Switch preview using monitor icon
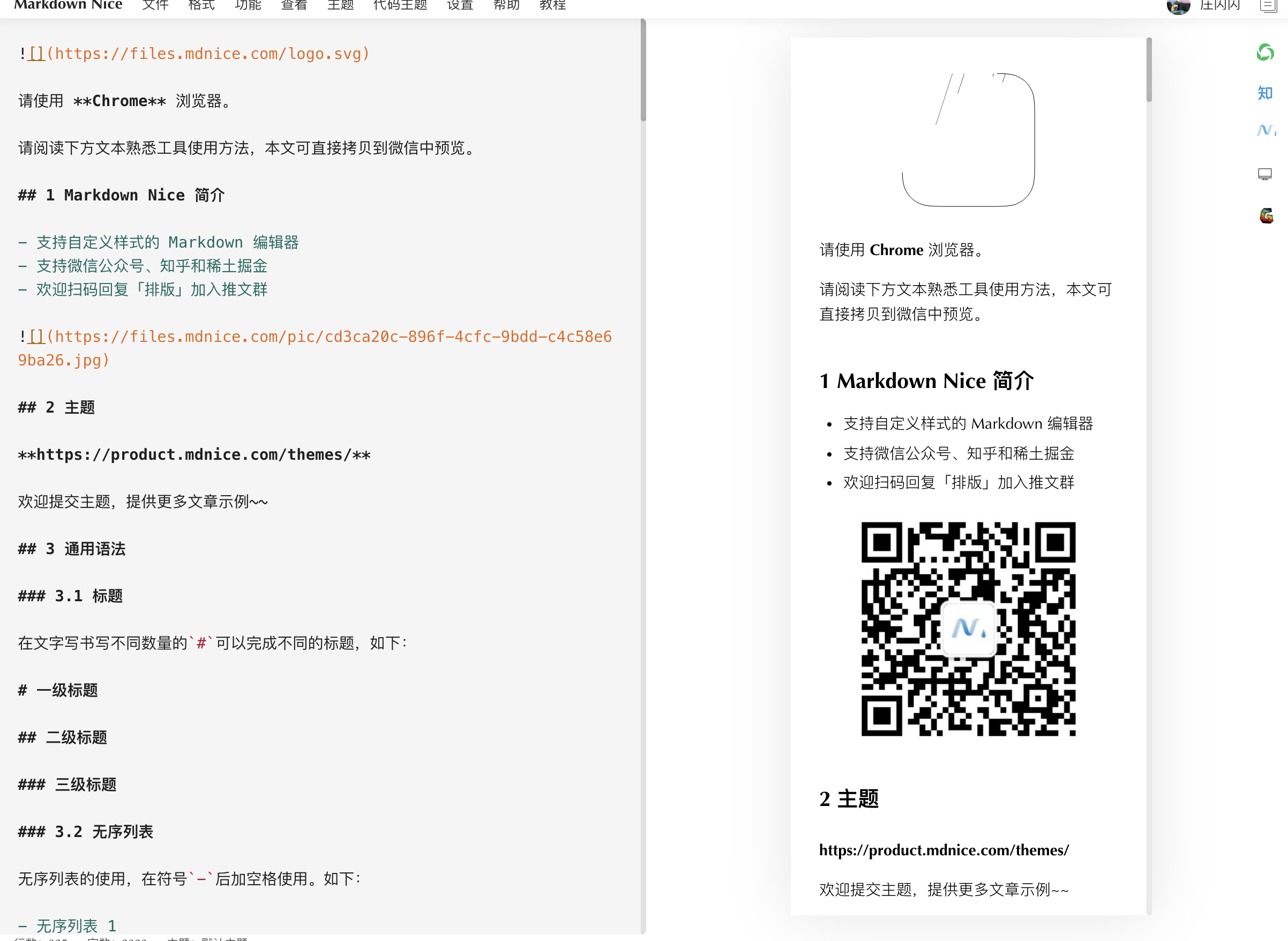This screenshot has height=941, width=1288. click(1264, 174)
